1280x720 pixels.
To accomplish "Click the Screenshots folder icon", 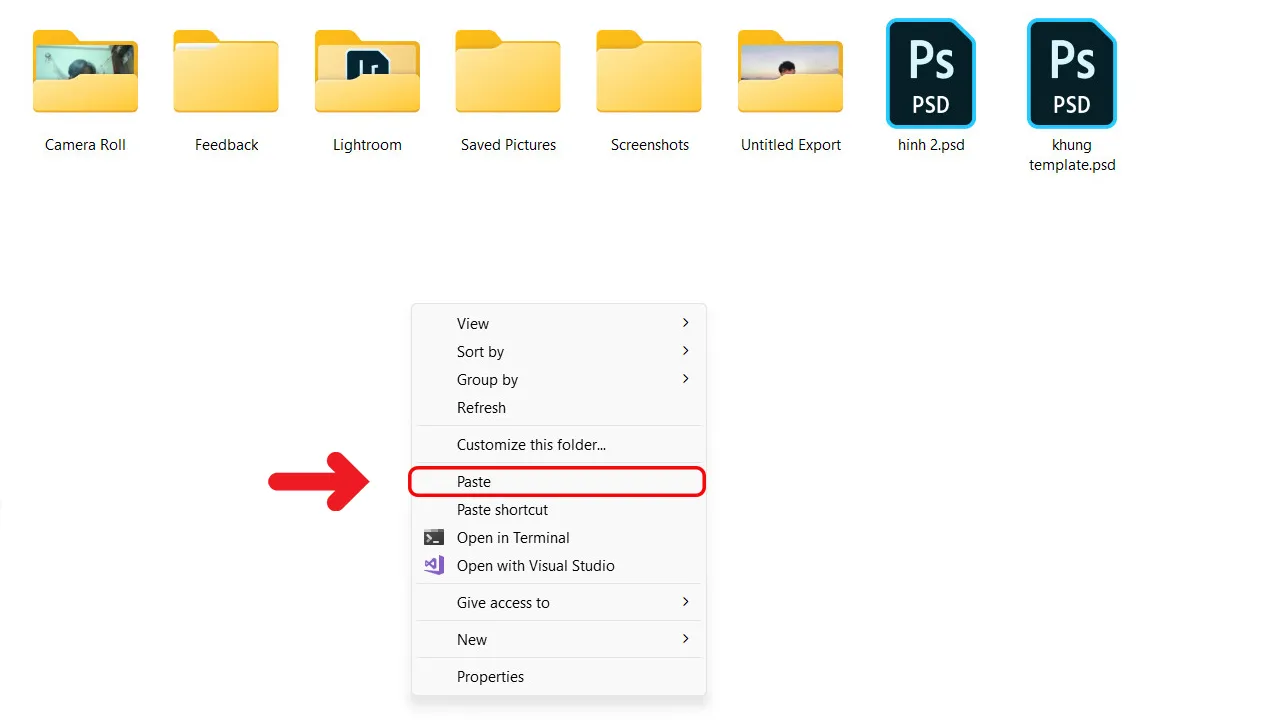I will pyautogui.click(x=649, y=72).
